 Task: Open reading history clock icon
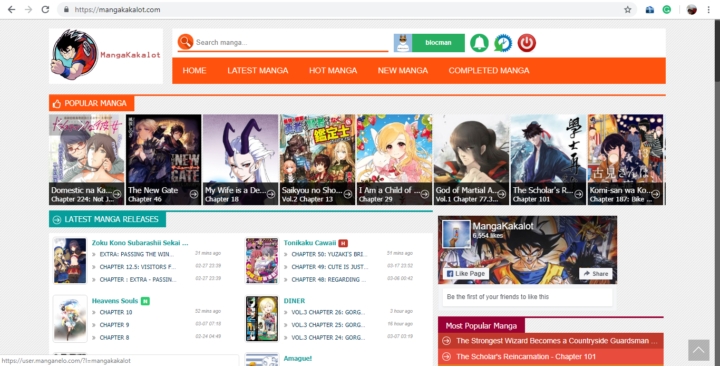pyautogui.click(x=503, y=43)
